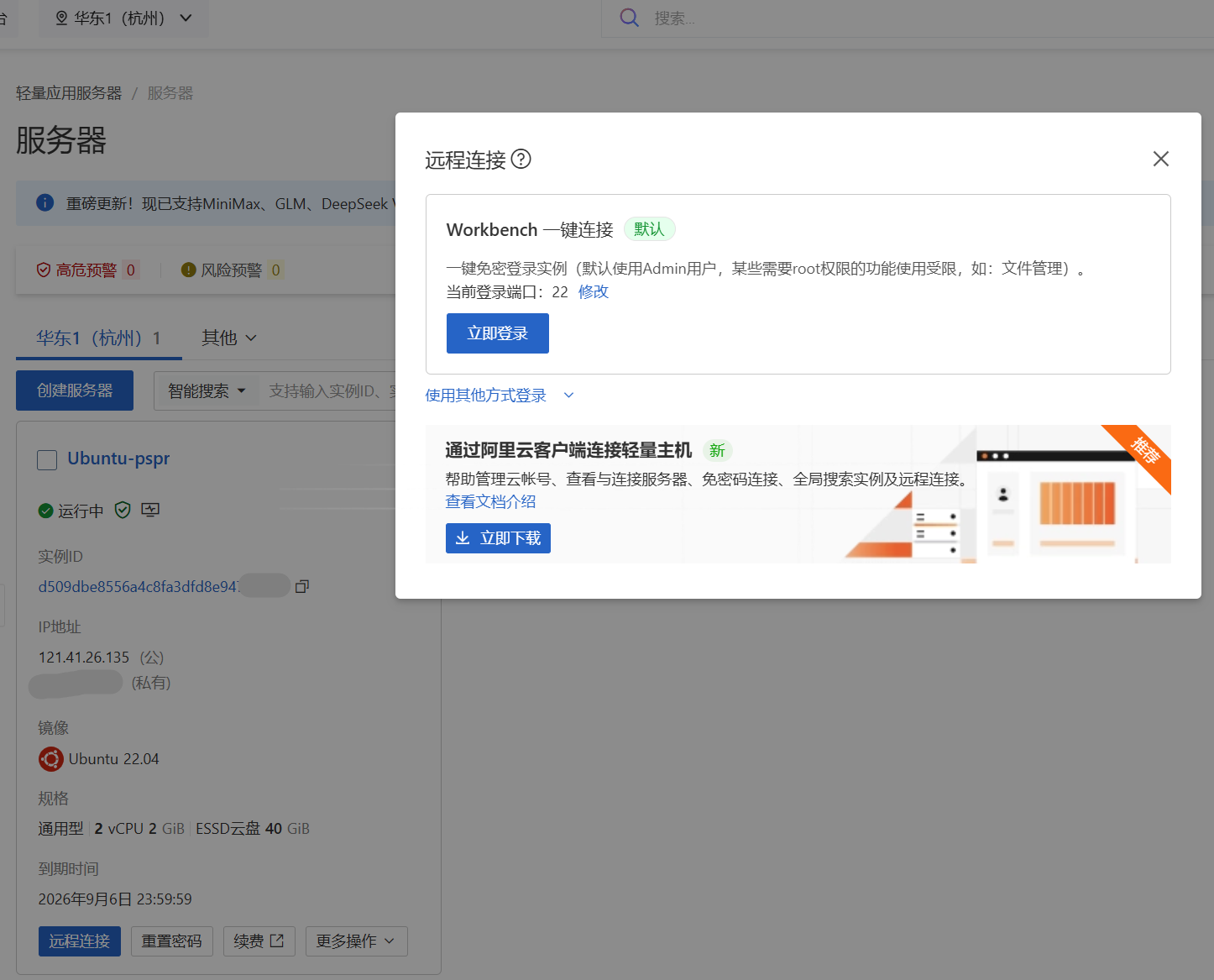Open the 更多操作 dropdown
1214x980 pixels.
tap(356, 941)
